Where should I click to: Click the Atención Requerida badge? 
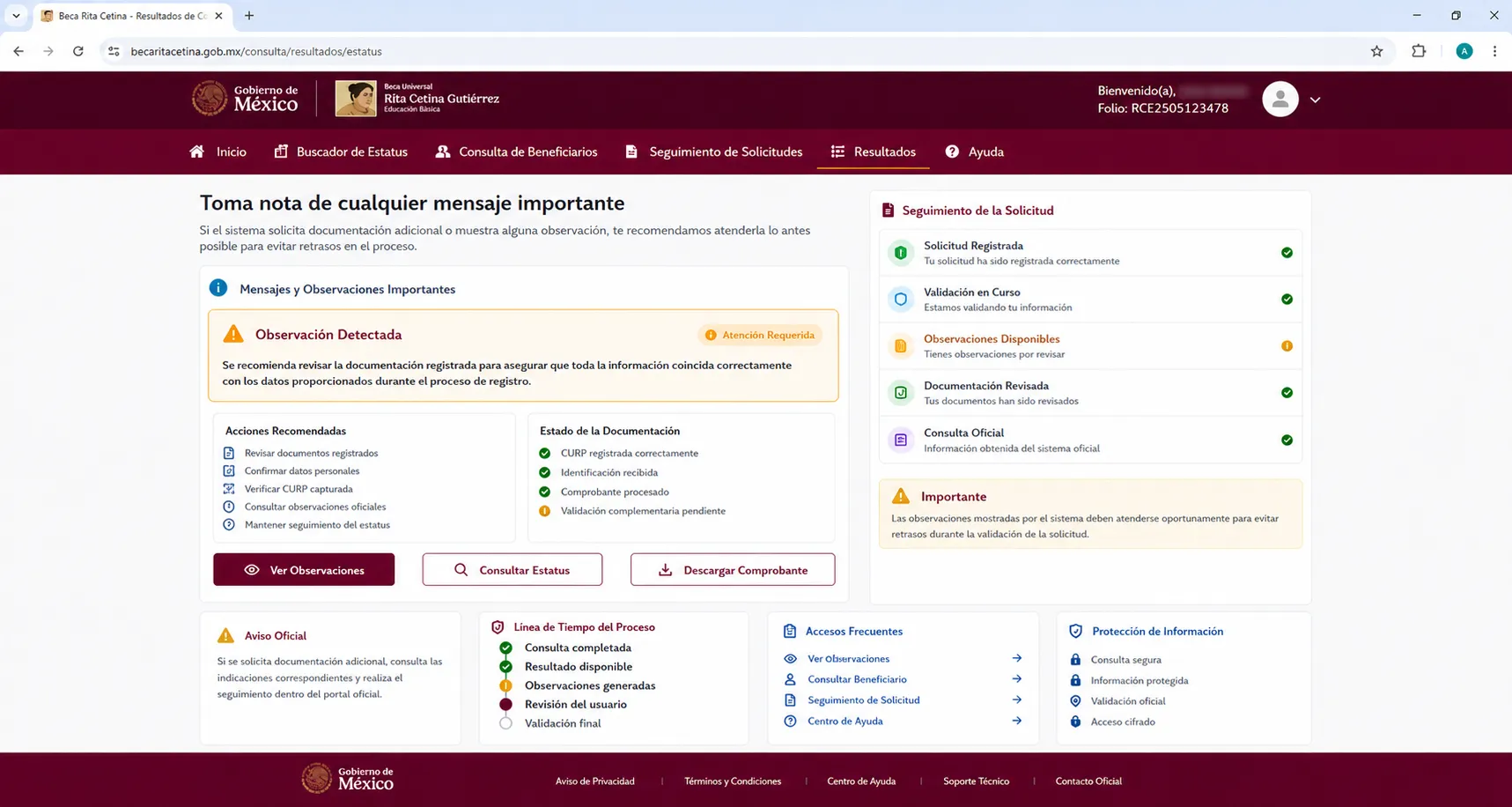760,335
